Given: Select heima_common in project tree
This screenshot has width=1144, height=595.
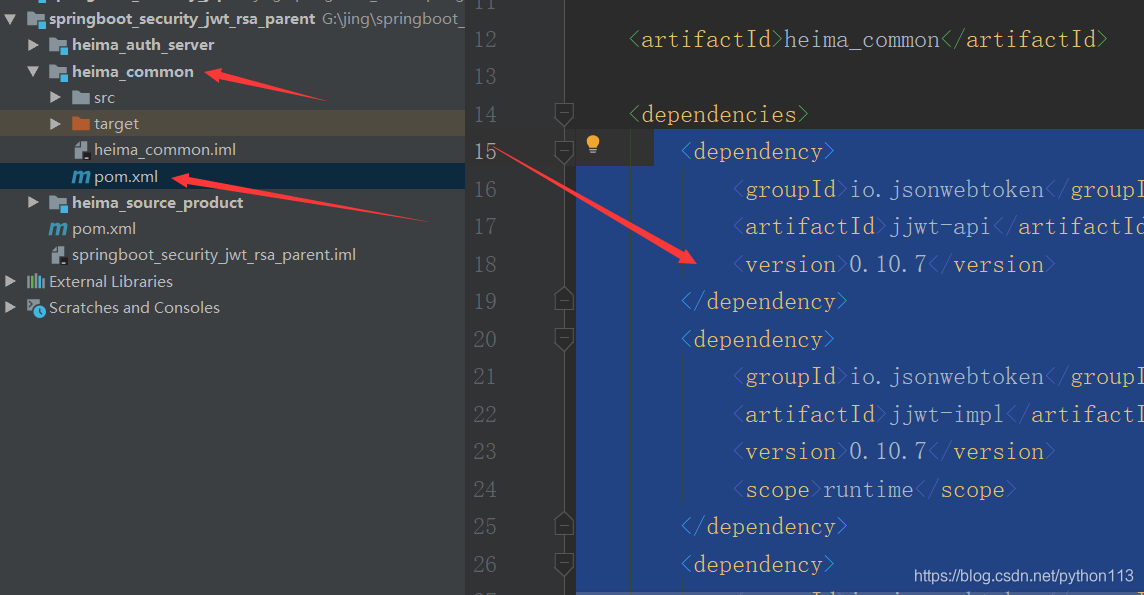Looking at the screenshot, I should point(133,71).
